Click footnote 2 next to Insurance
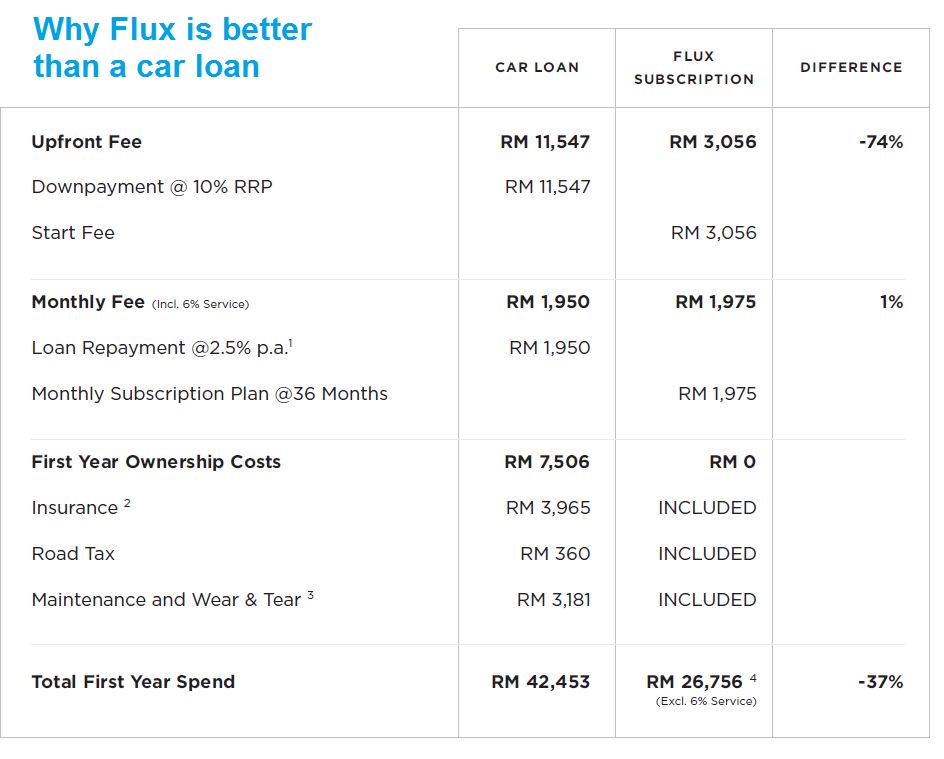The width and height of the screenshot is (944, 759). pyautogui.click(x=127, y=503)
